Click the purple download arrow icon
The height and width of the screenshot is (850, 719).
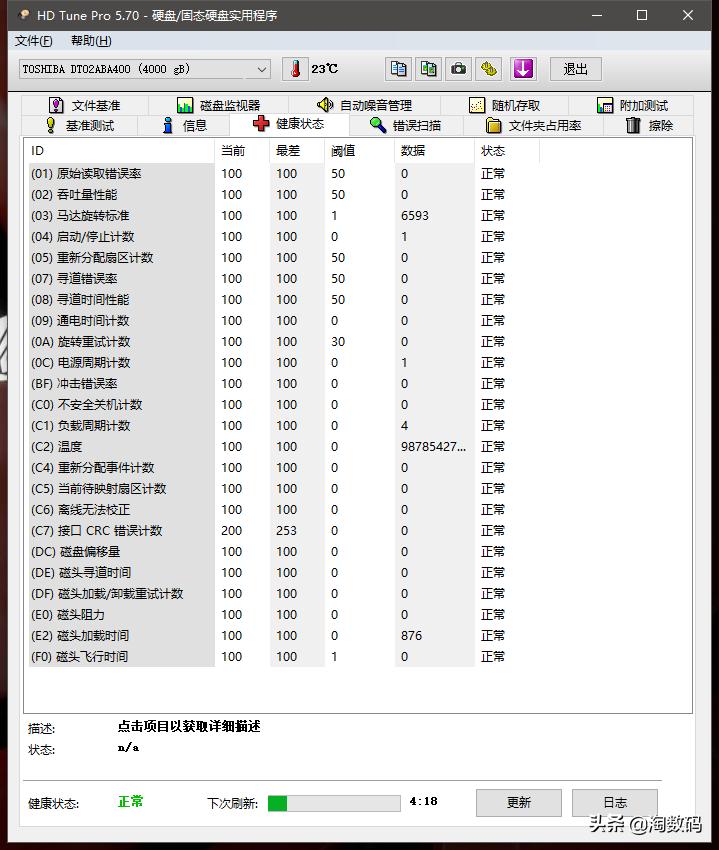(x=523, y=69)
